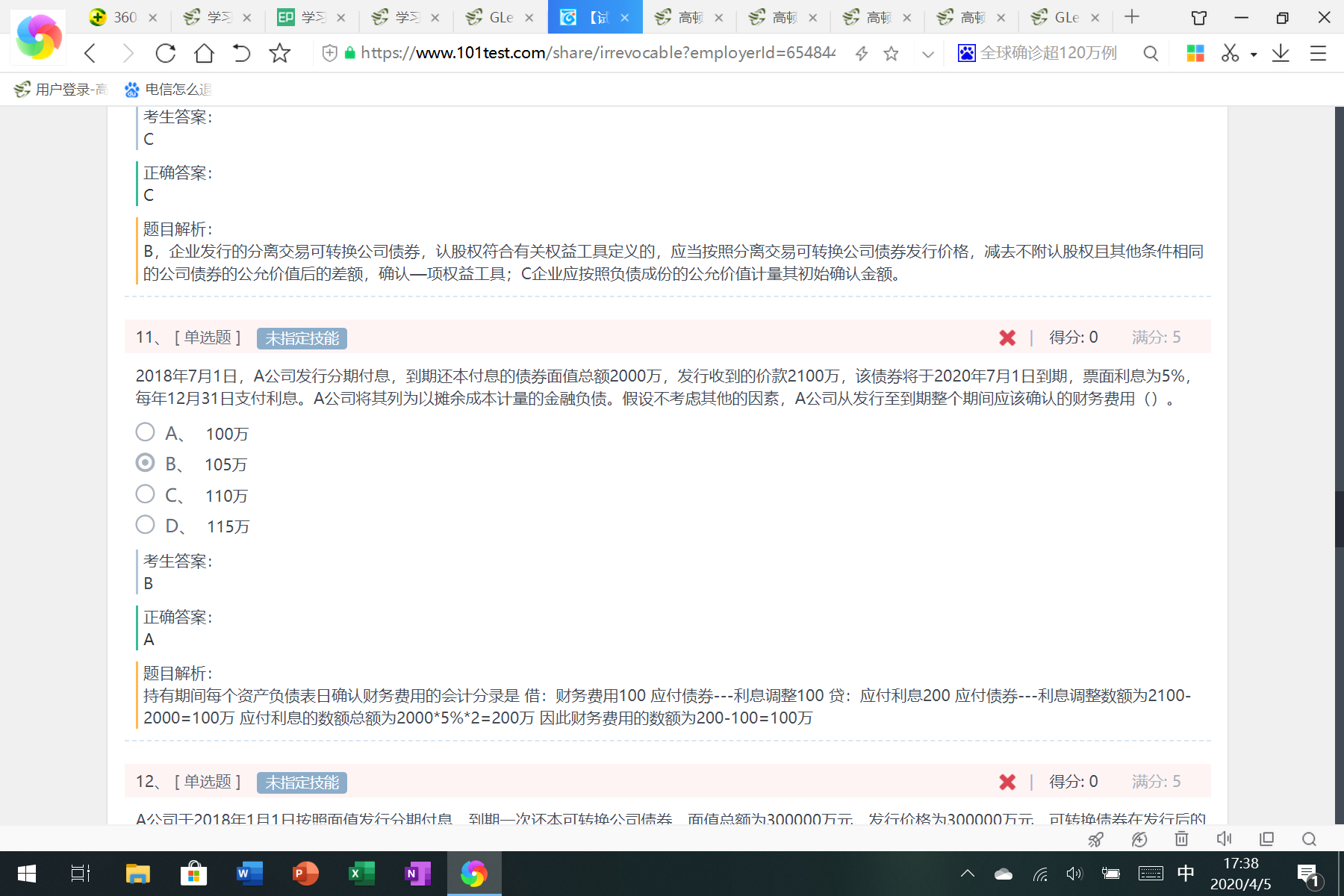Click the search box showing 全球确诊超120万例
The height and width of the screenshot is (896, 1344).
pyautogui.click(x=1049, y=53)
